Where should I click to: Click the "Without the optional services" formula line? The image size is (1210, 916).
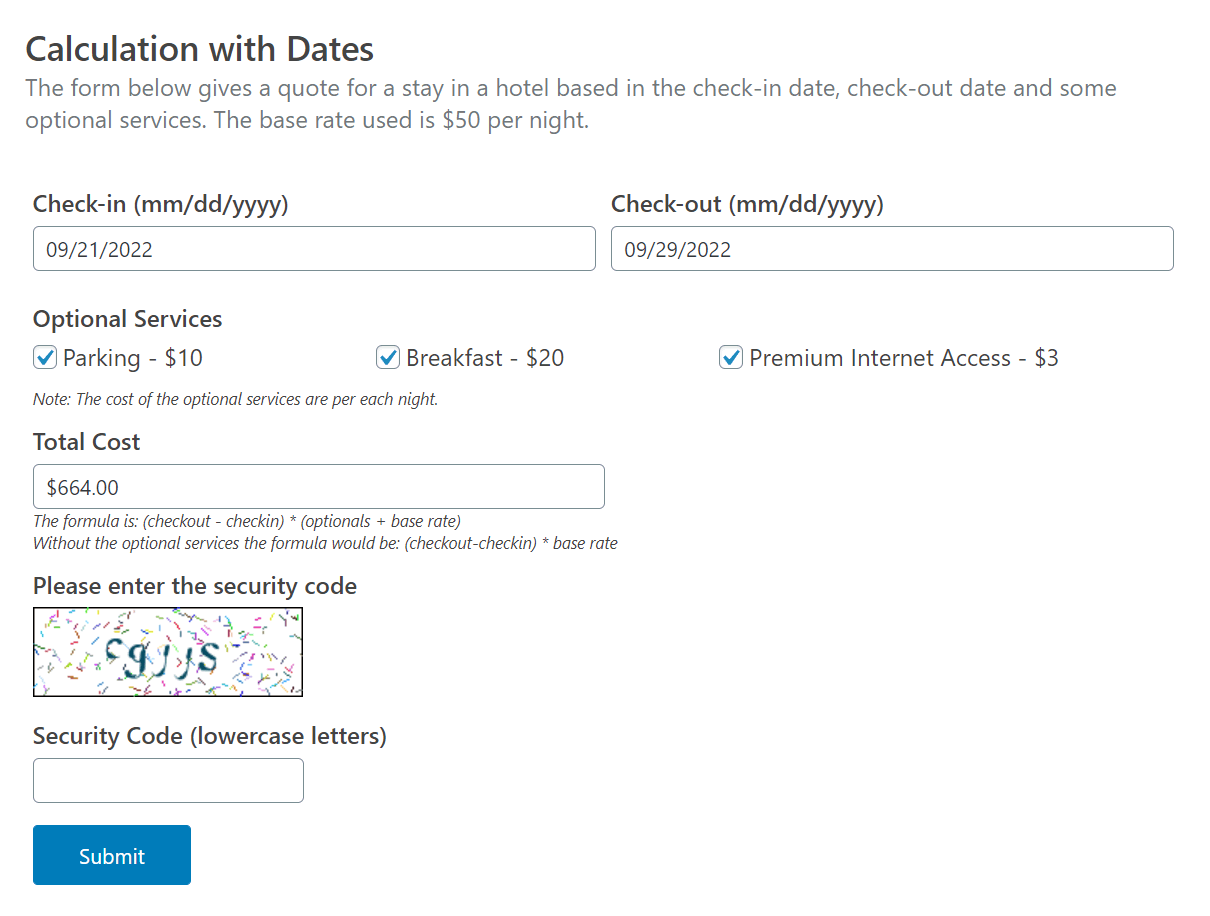(325, 543)
